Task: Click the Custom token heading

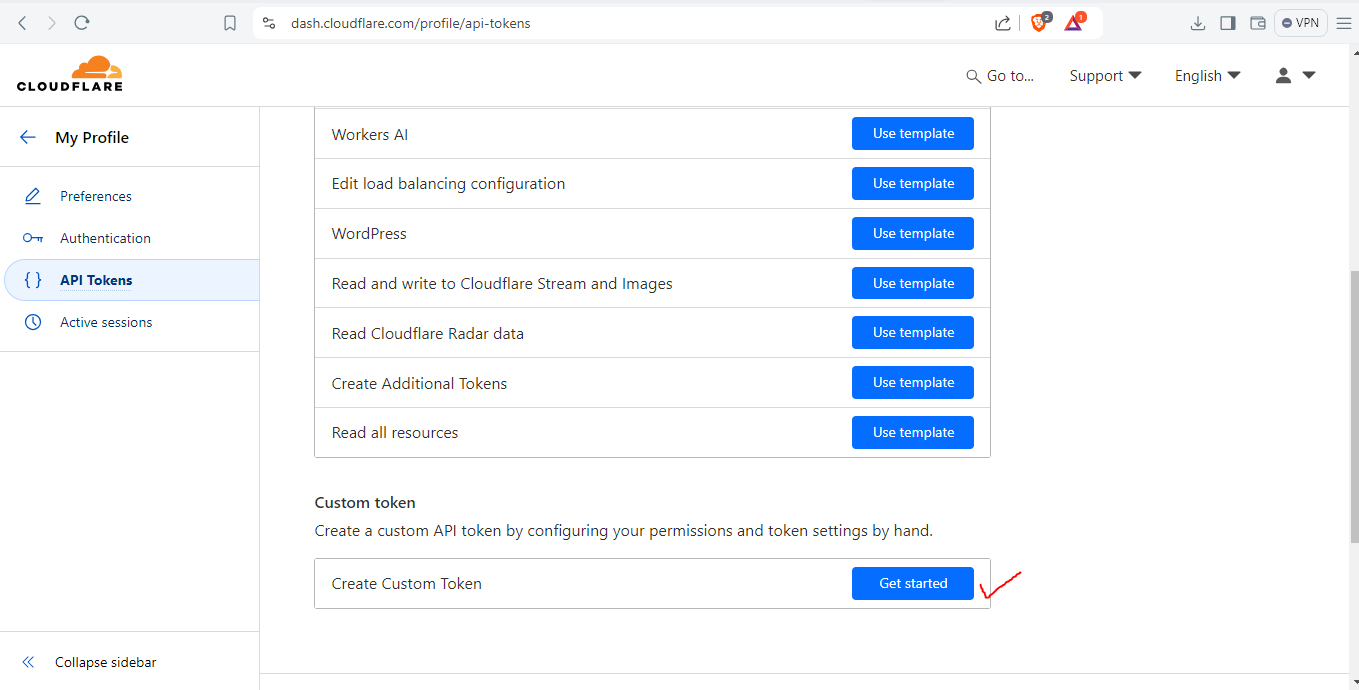Action: pos(365,503)
